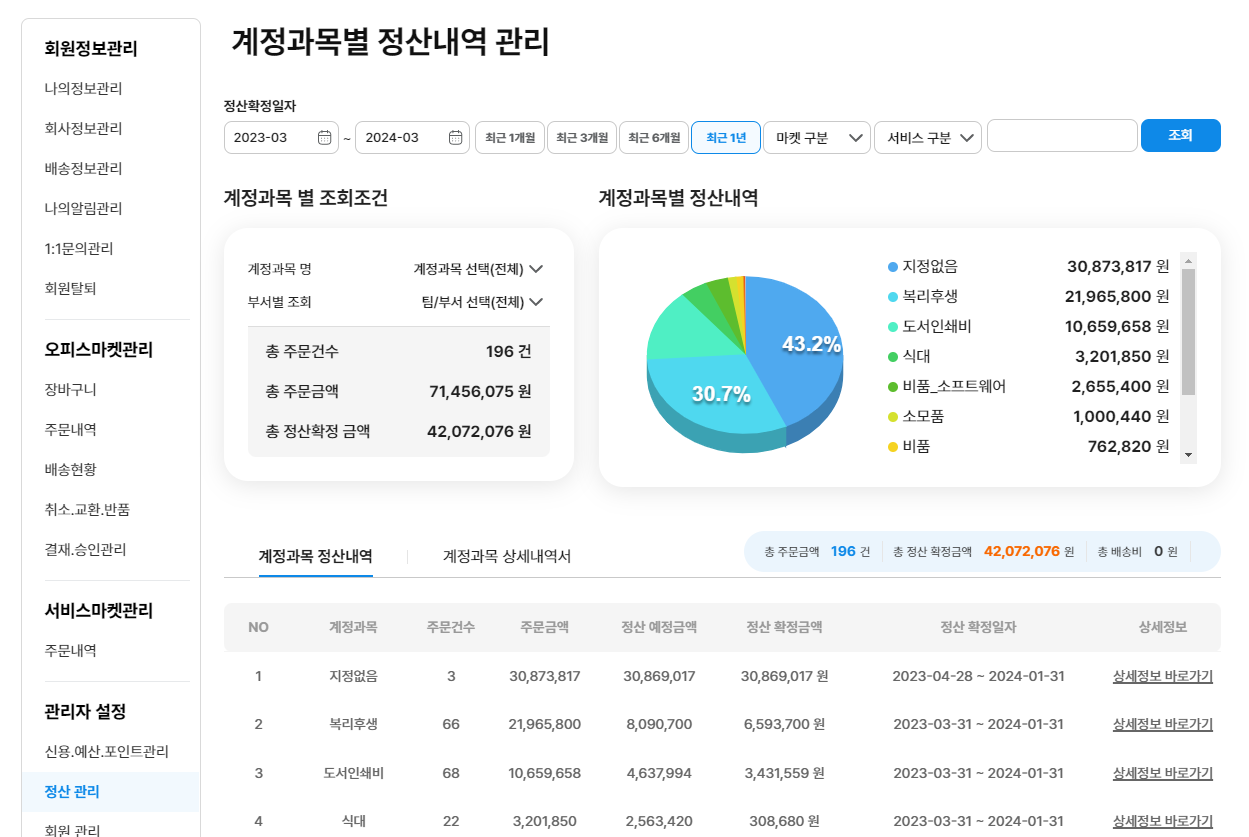Open the 계정과목 선택(전체) dropdown
This screenshot has height=837, width=1249.
click(x=478, y=269)
